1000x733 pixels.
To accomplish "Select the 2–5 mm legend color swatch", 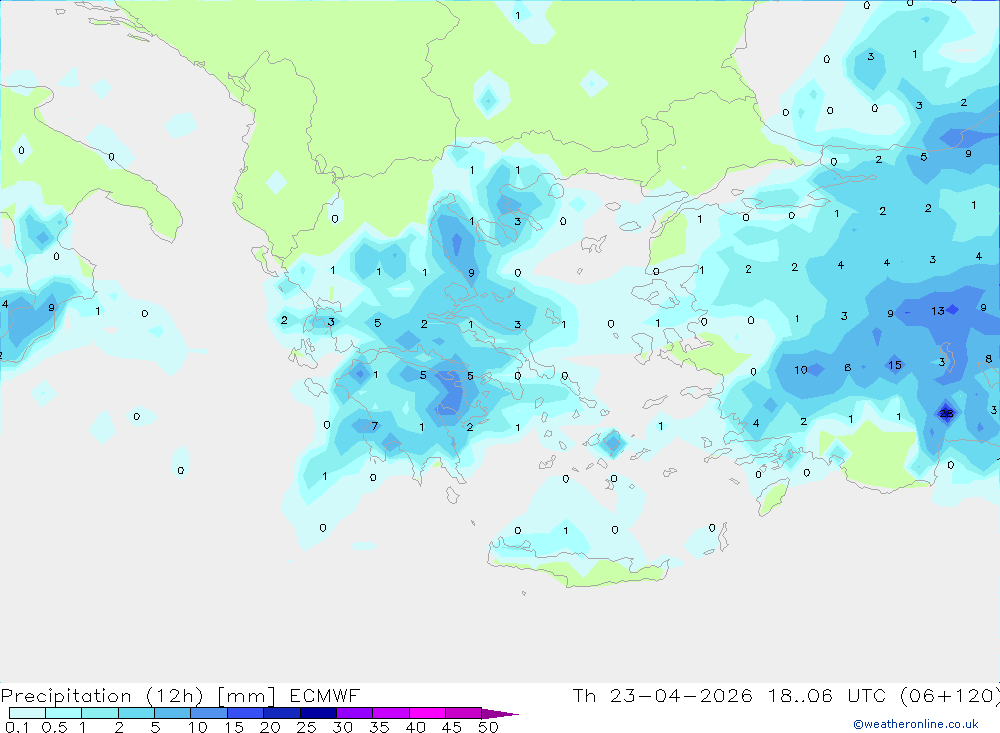I will click(136, 713).
